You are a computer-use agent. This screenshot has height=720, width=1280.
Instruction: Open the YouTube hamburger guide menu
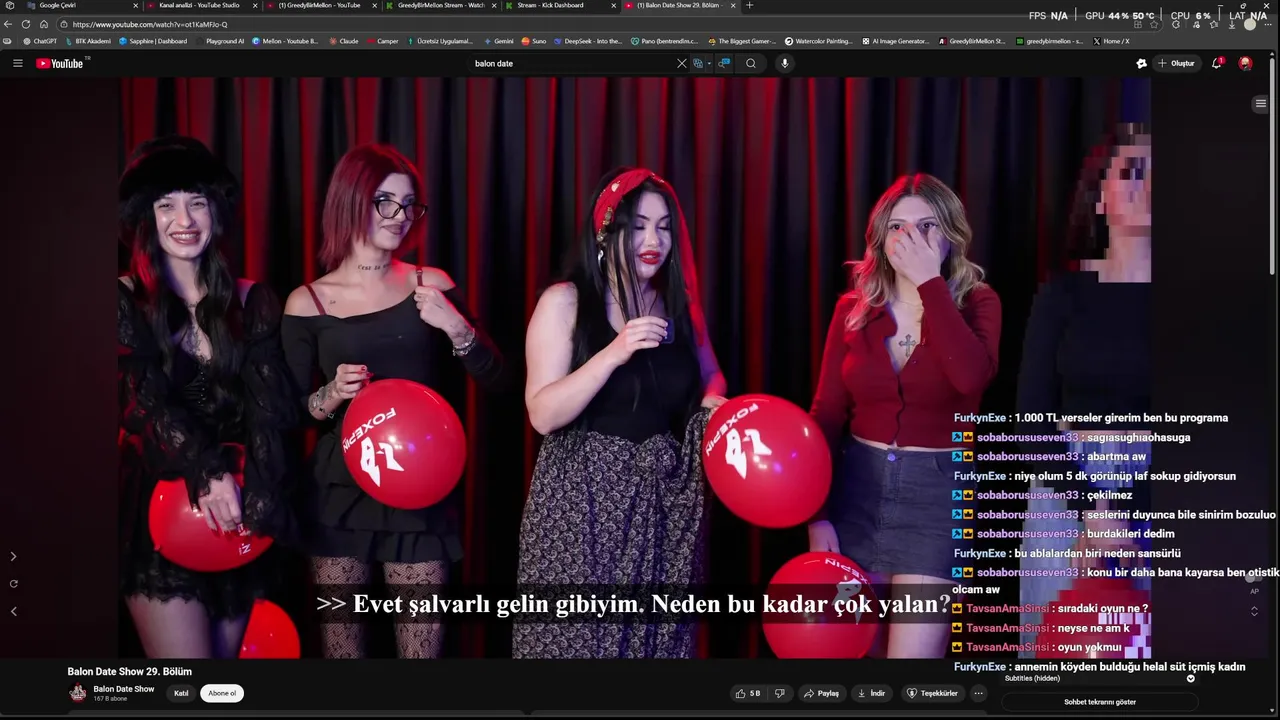pyautogui.click(x=17, y=63)
